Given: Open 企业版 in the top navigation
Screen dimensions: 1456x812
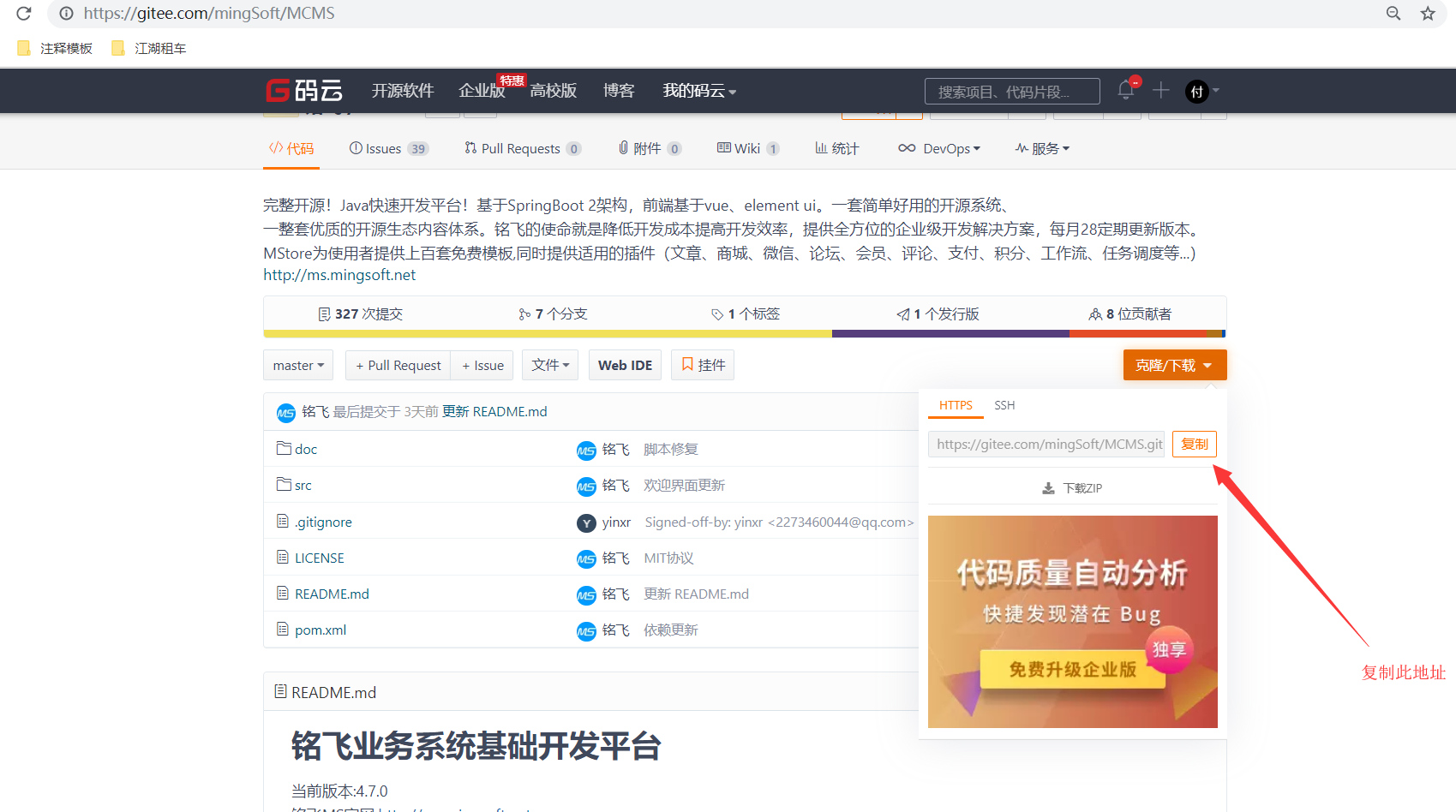Looking at the screenshot, I should 482,91.
